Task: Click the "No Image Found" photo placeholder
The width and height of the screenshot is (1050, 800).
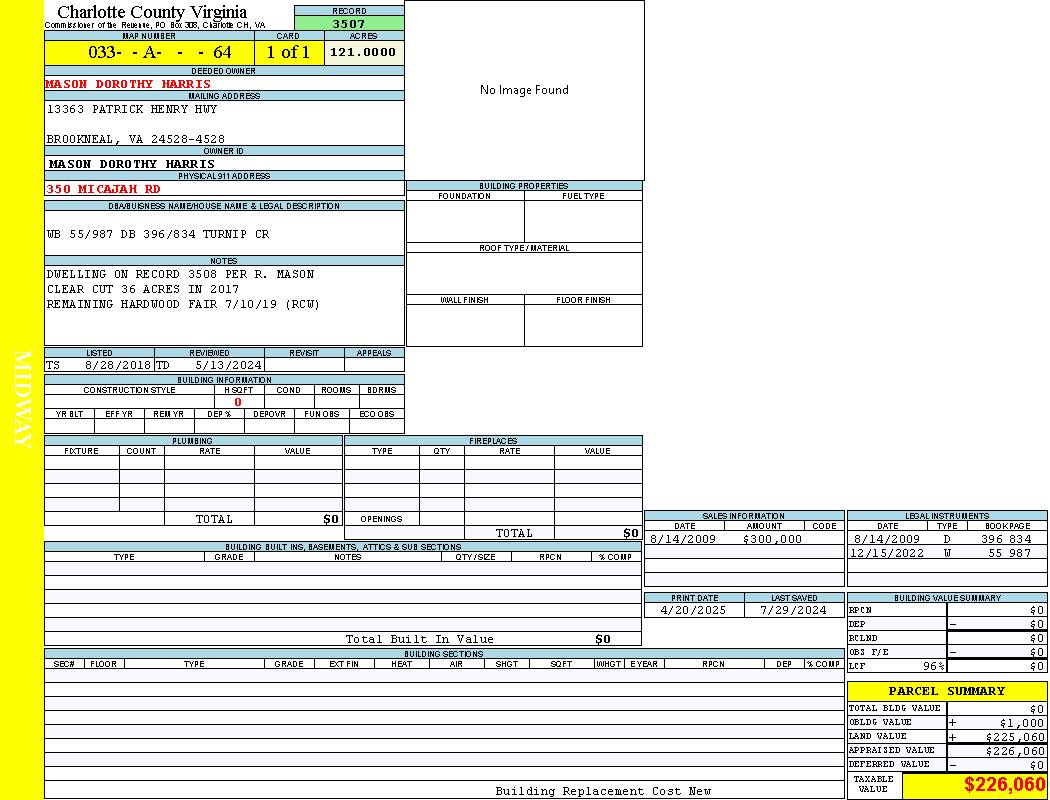Action: click(524, 90)
